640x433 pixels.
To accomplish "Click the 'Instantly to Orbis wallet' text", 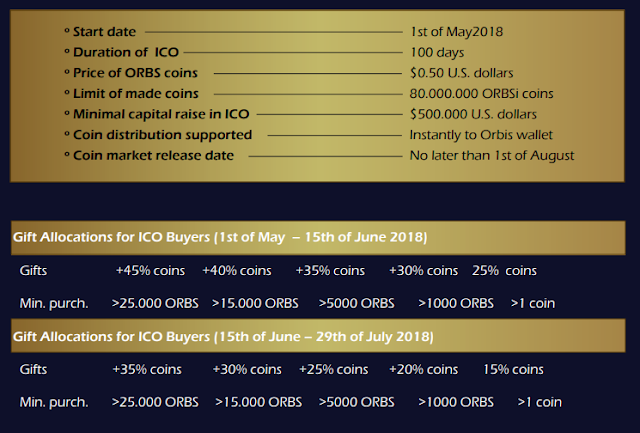I will (x=481, y=135).
